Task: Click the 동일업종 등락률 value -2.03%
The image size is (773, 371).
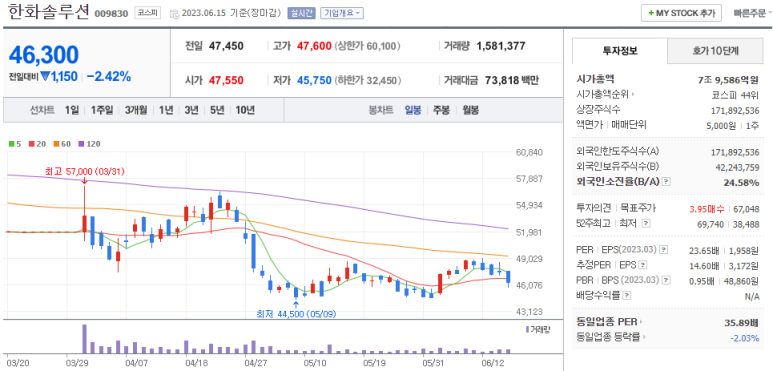Action: (x=744, y=338)
